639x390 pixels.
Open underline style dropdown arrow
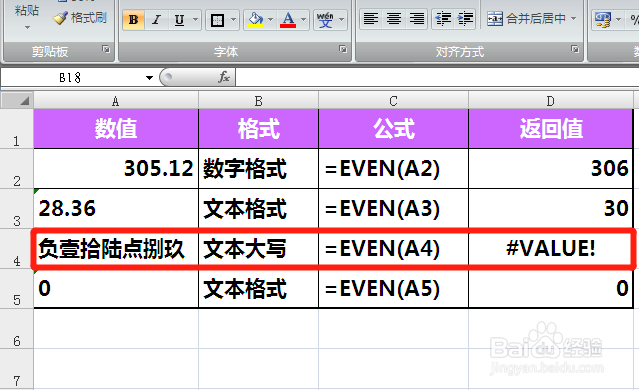point(195,20)
